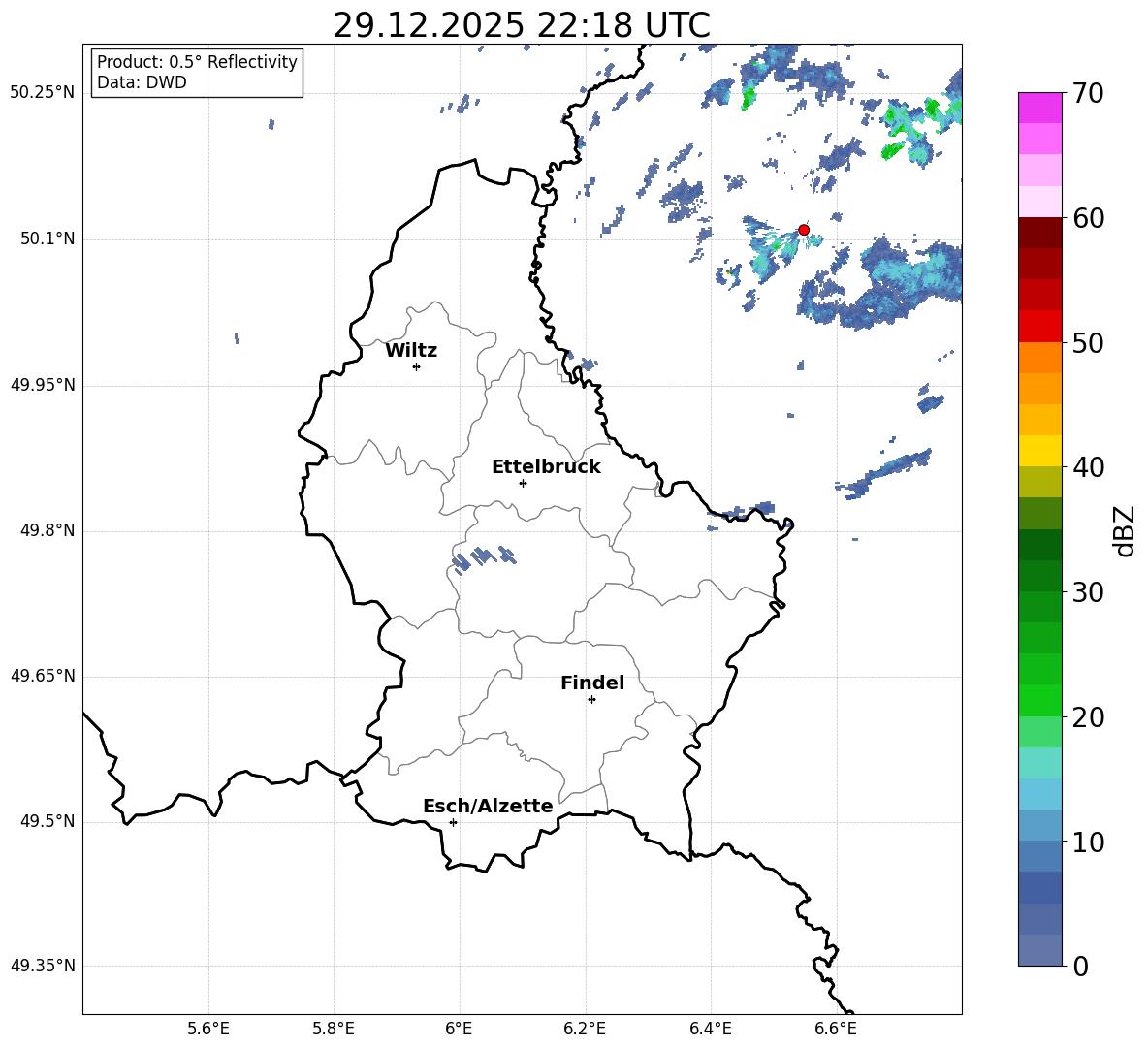Click the 49.5°N latitude label
The height and width of the screenshot is (1048, 1148).
point(48,821)
